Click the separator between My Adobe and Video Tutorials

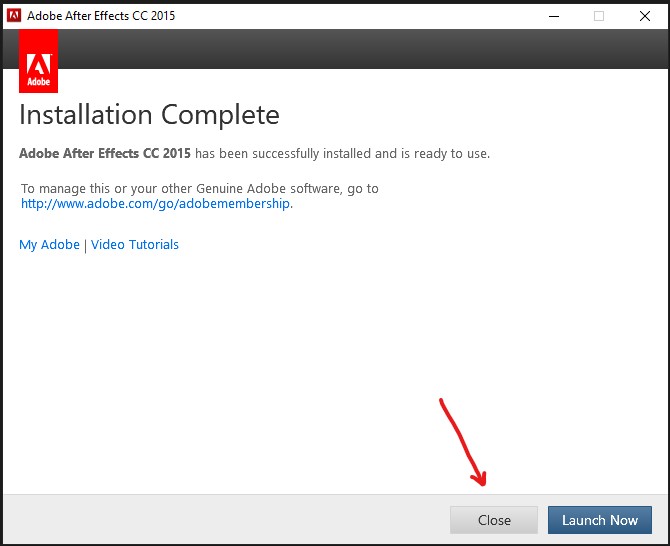[85, 244]
